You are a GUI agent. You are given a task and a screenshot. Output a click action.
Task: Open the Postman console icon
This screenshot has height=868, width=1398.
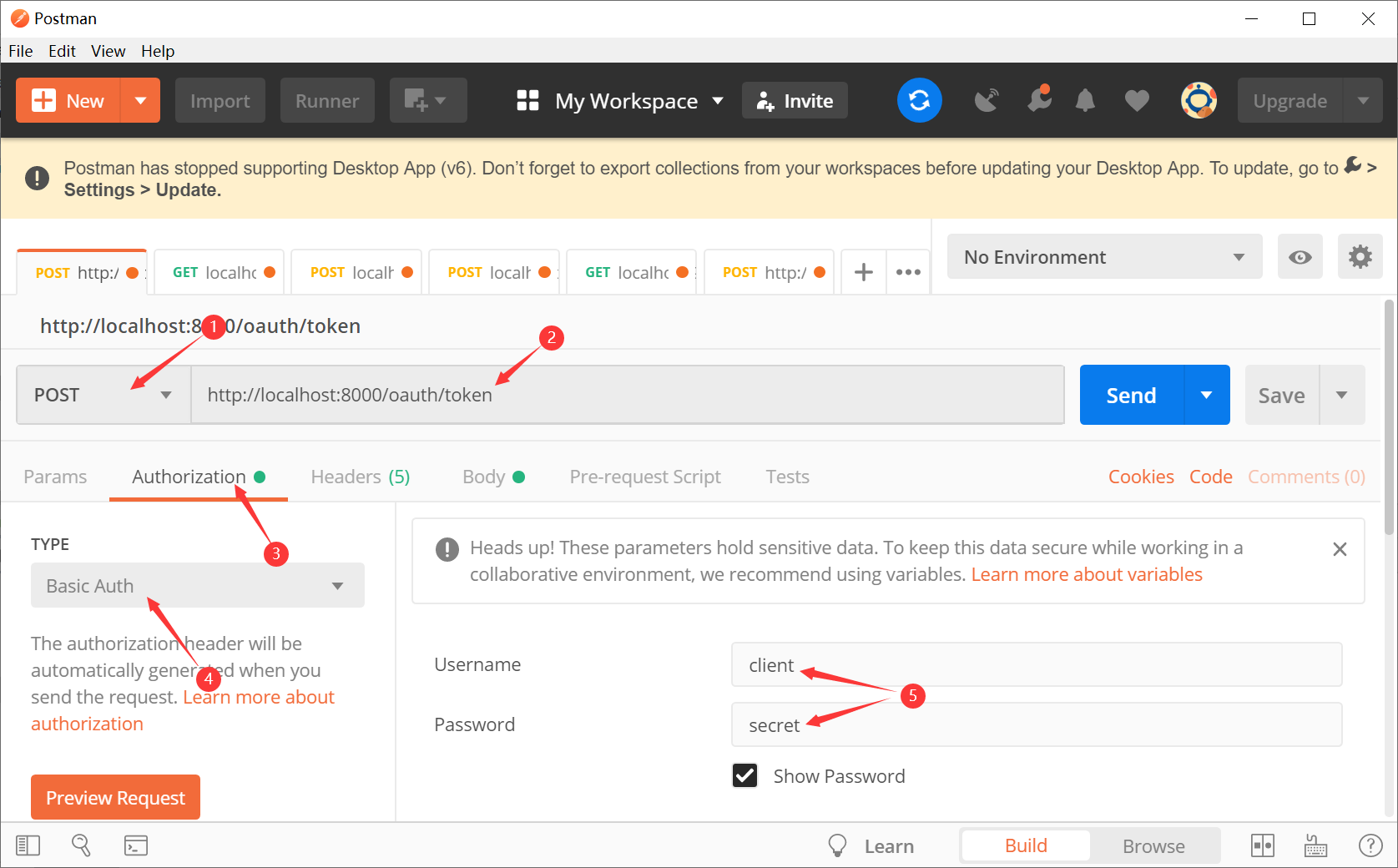[136, 845]
